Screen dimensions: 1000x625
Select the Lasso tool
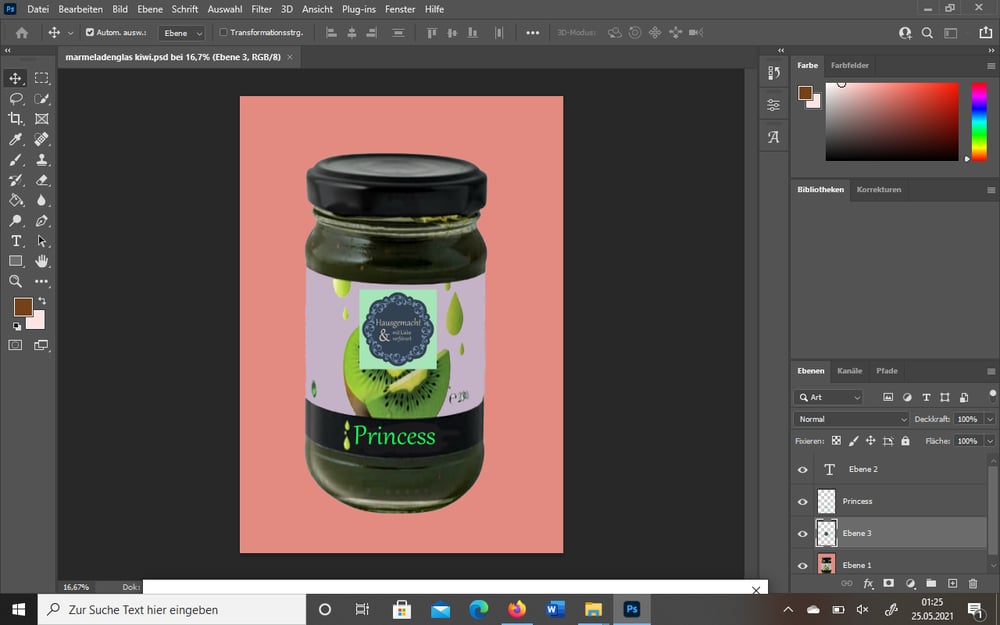coord(15,98)
